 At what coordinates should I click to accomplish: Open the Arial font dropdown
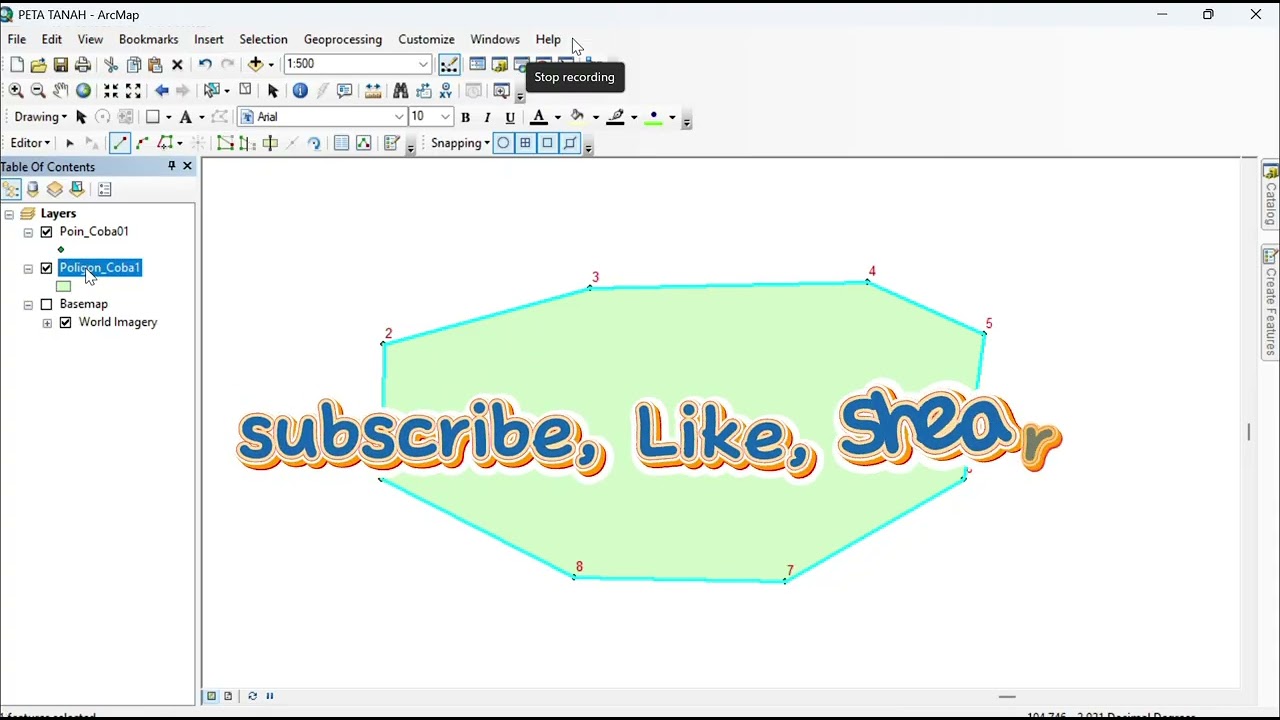[399, 117]
